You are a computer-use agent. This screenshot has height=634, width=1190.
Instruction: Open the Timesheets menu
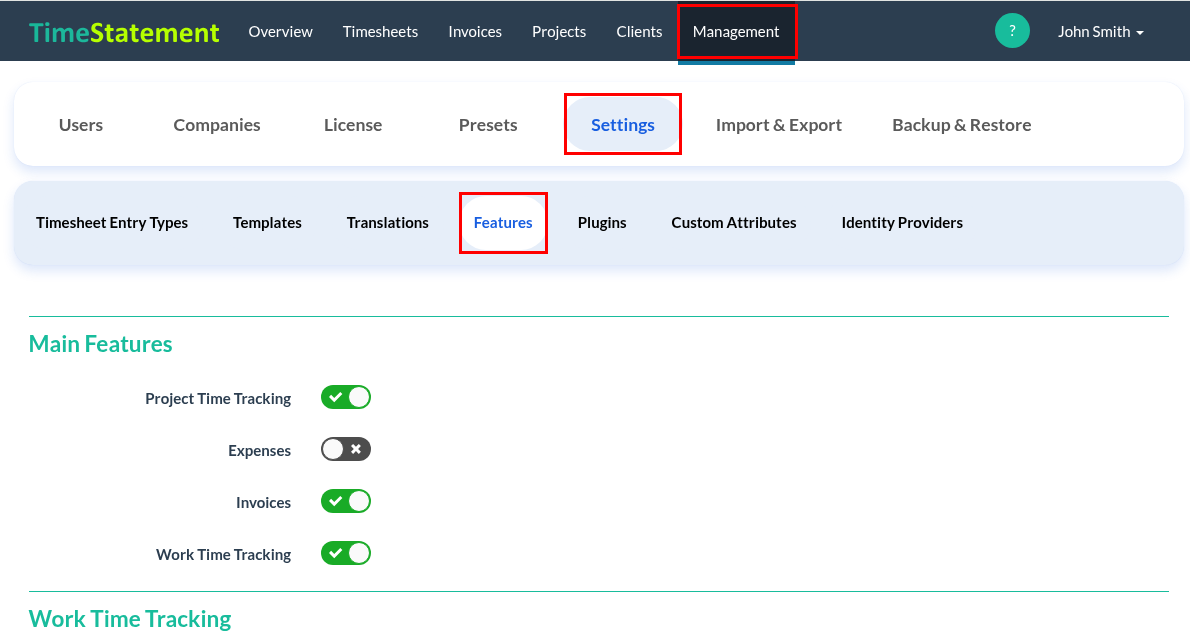coord(380,32)
